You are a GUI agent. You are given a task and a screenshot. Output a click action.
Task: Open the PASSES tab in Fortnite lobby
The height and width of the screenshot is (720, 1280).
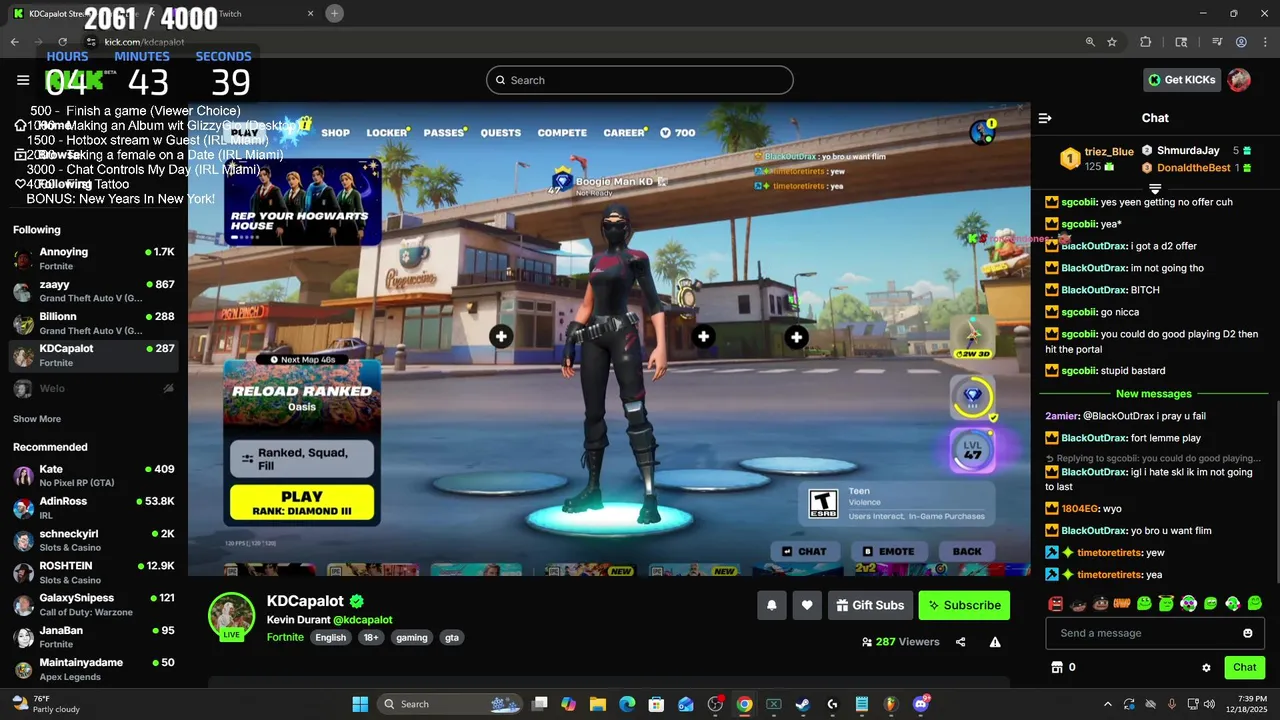[x=444, y=132]
